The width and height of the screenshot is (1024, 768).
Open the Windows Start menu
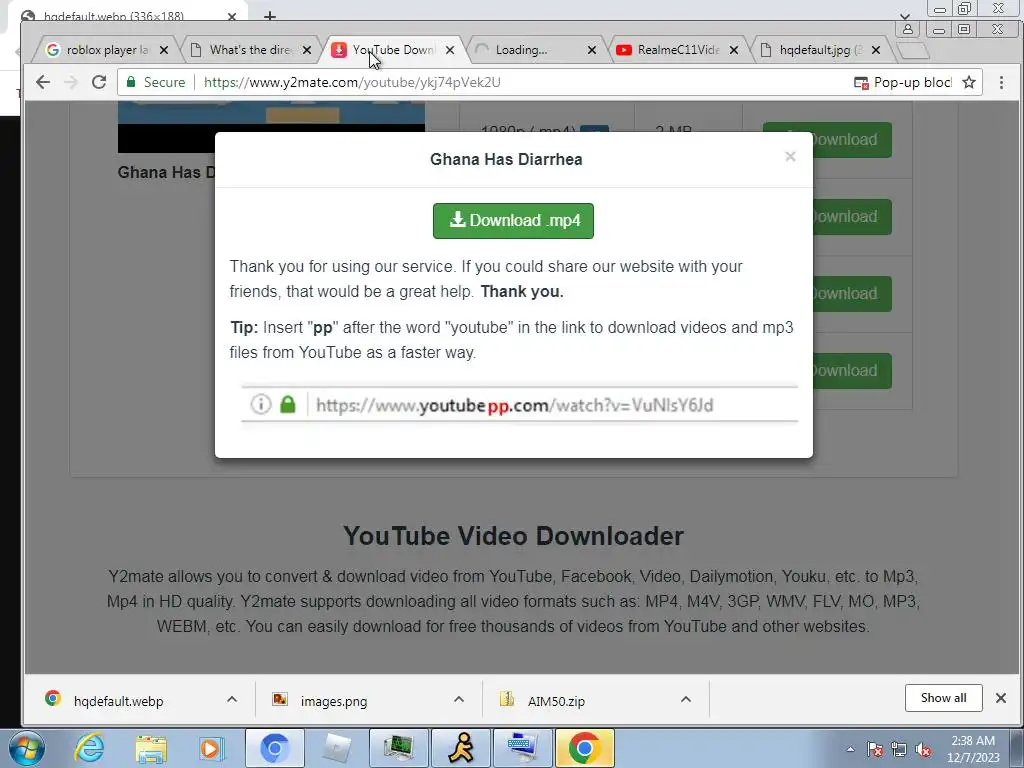(26, 748)
